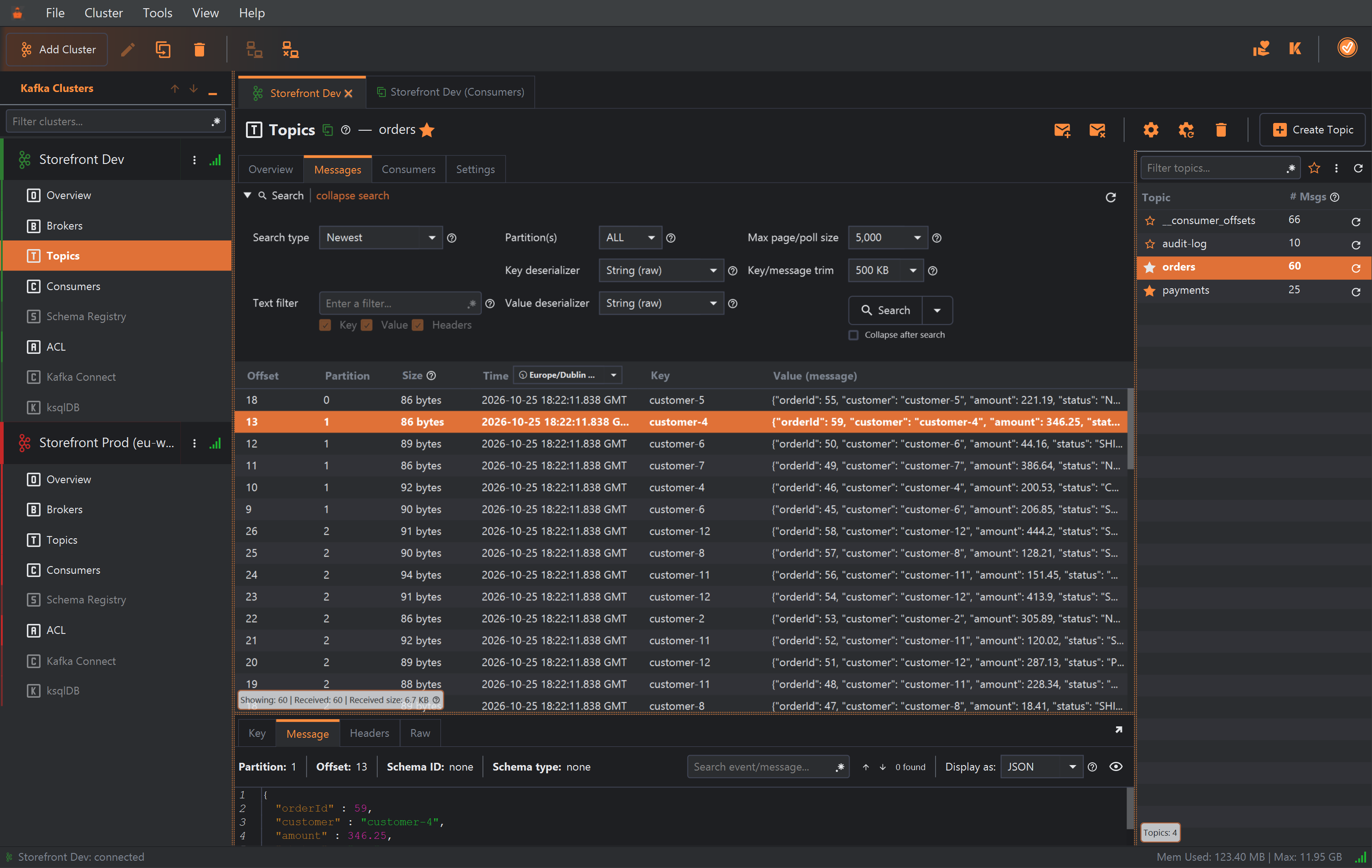Toggle message viewer eye icon
The image size is (1372, 868).
tap(1116, 766)
